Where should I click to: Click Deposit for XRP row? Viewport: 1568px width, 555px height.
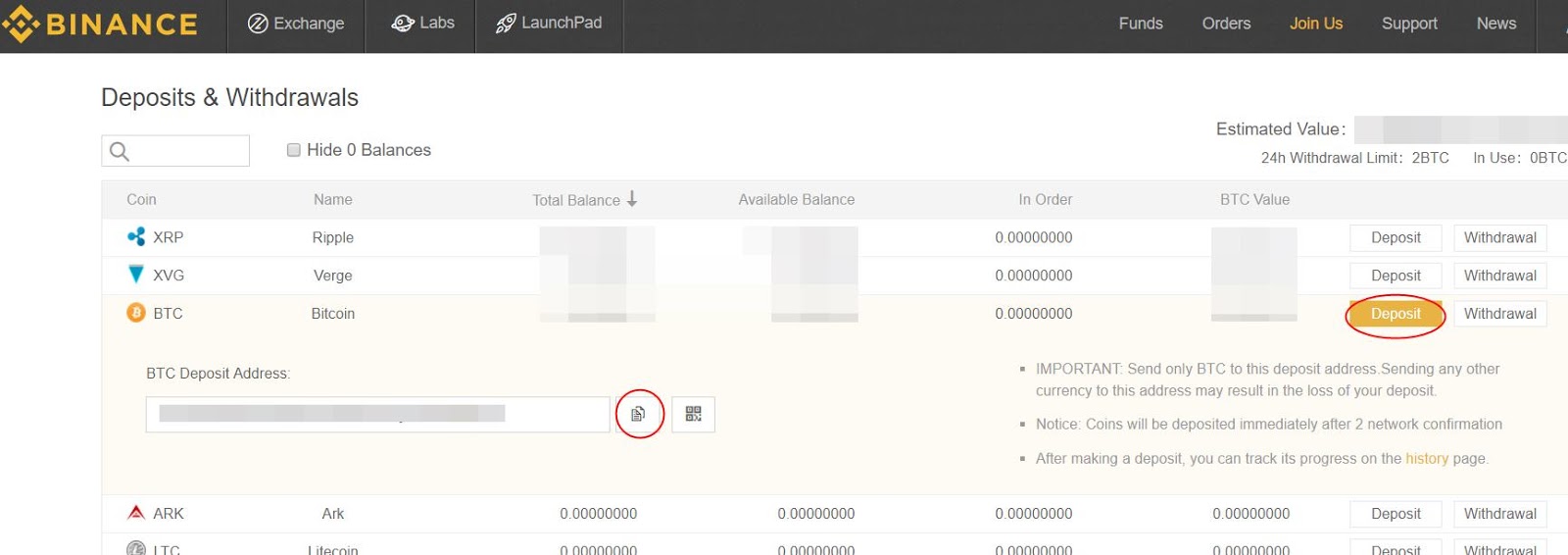tap(1396, 237)
